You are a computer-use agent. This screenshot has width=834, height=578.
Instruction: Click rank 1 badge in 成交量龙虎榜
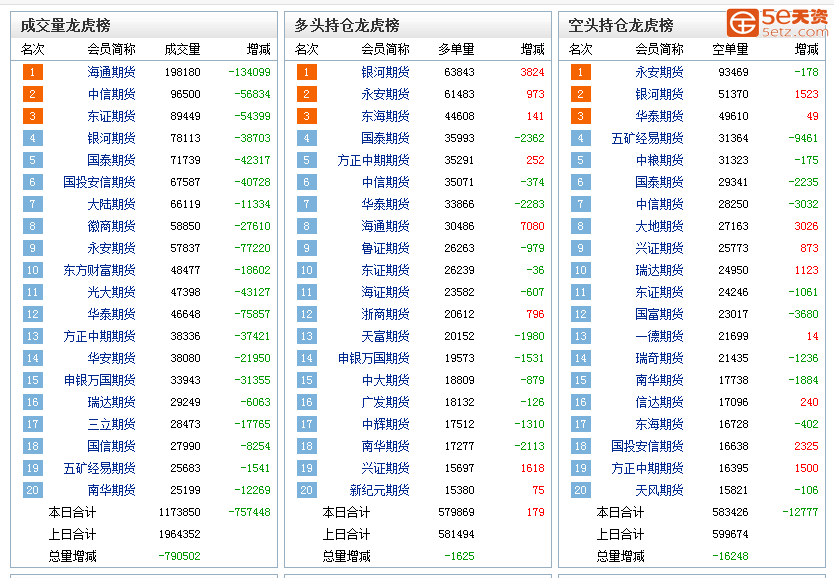[x=32, y=72]
